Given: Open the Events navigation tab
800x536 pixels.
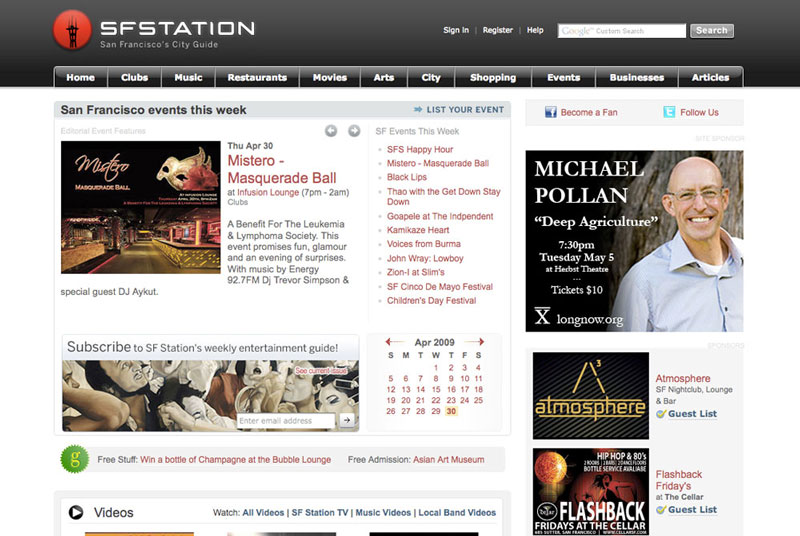Looking at the screenshot, I should [x=563, y=77].
